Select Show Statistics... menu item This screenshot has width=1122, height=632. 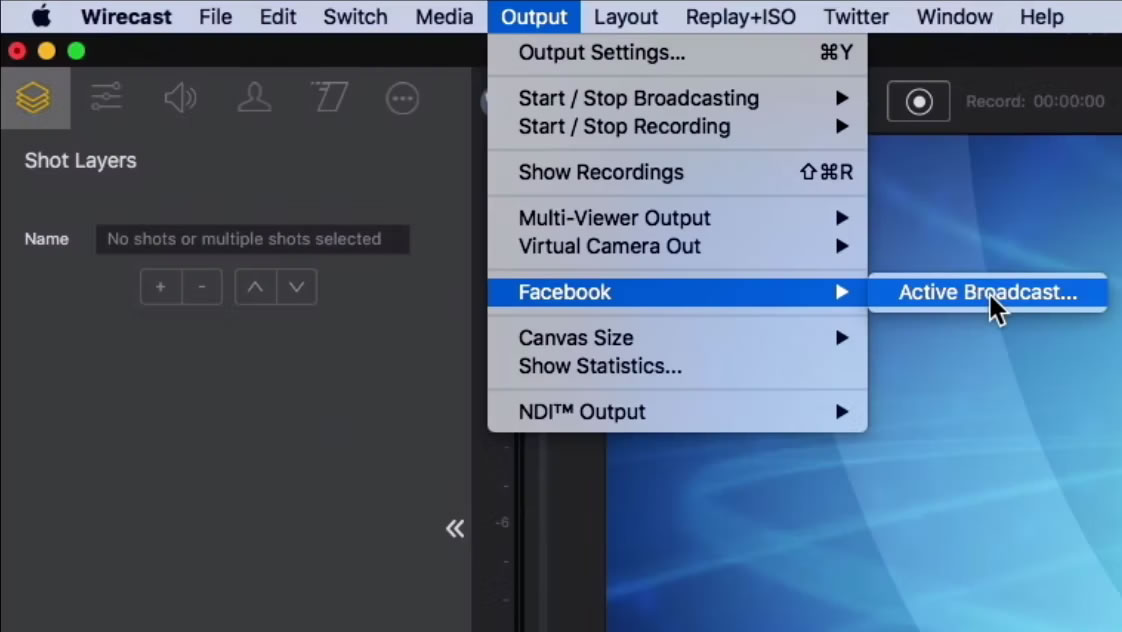(677, 366)
